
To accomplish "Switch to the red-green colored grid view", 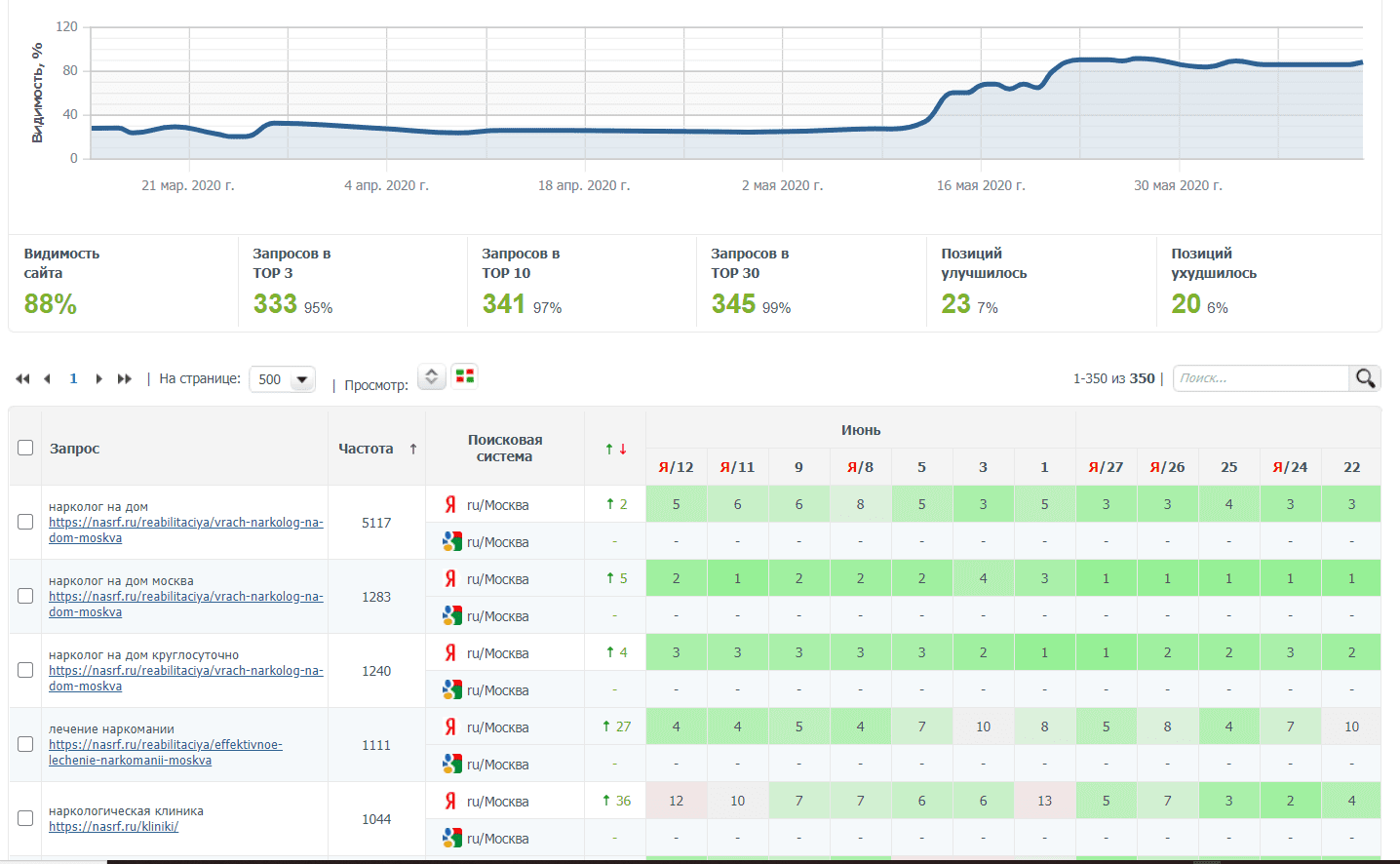I will point(465,375).
